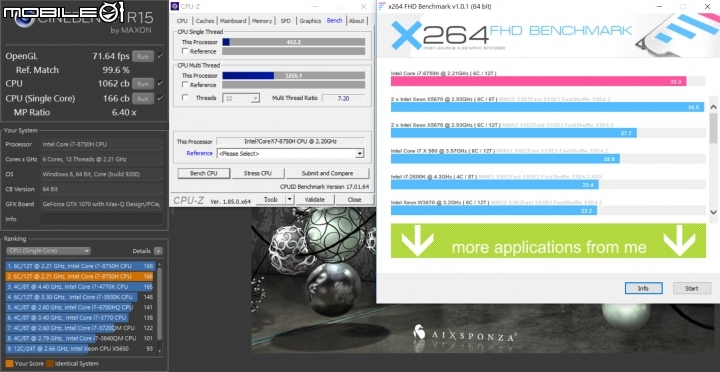Toggle the CPU (Single Core) checkmark
Image resolution: width=720 pixels, height=372 pixels.
(160, 98)
